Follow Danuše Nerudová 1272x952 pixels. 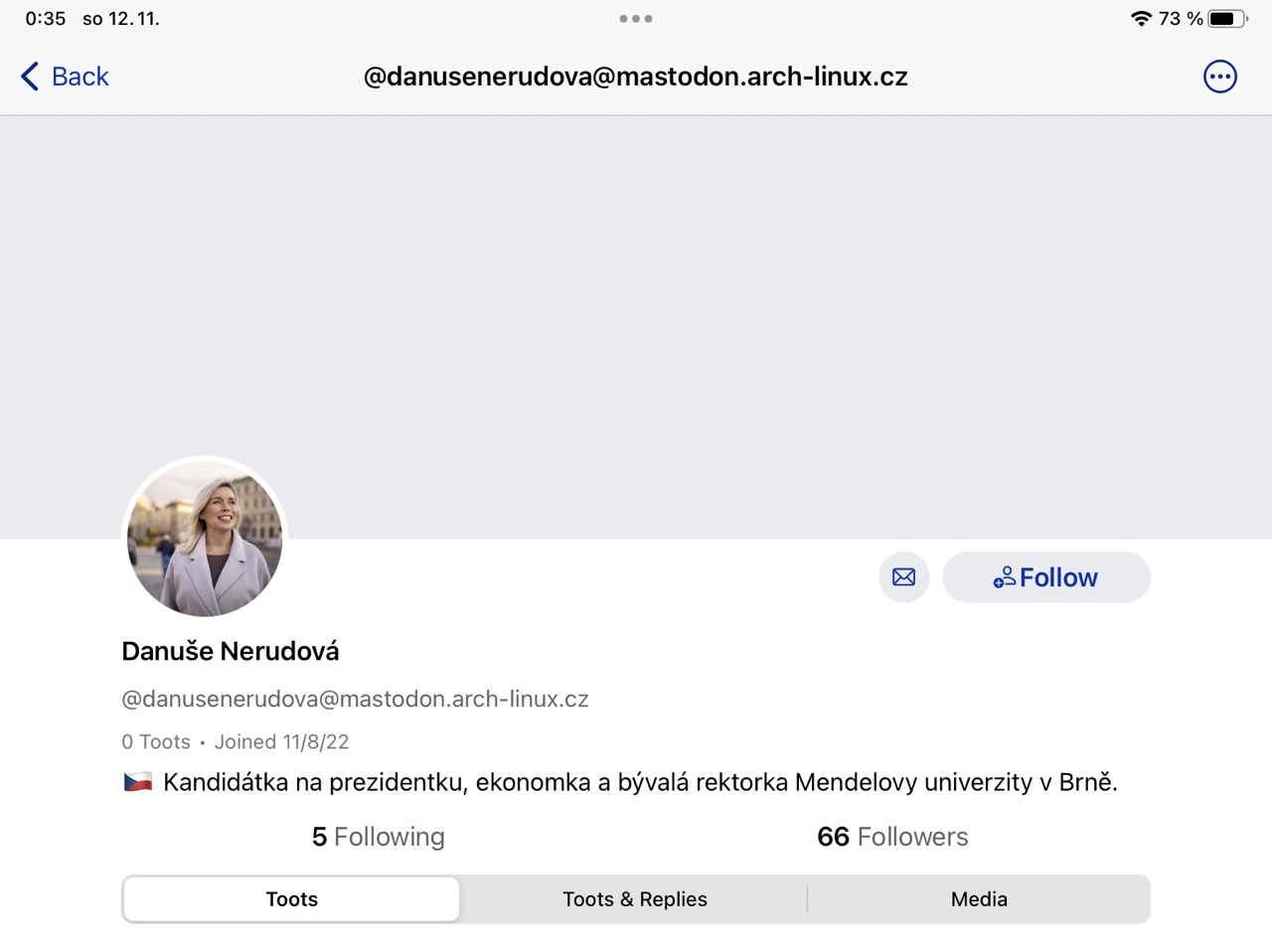point(1045,577)
